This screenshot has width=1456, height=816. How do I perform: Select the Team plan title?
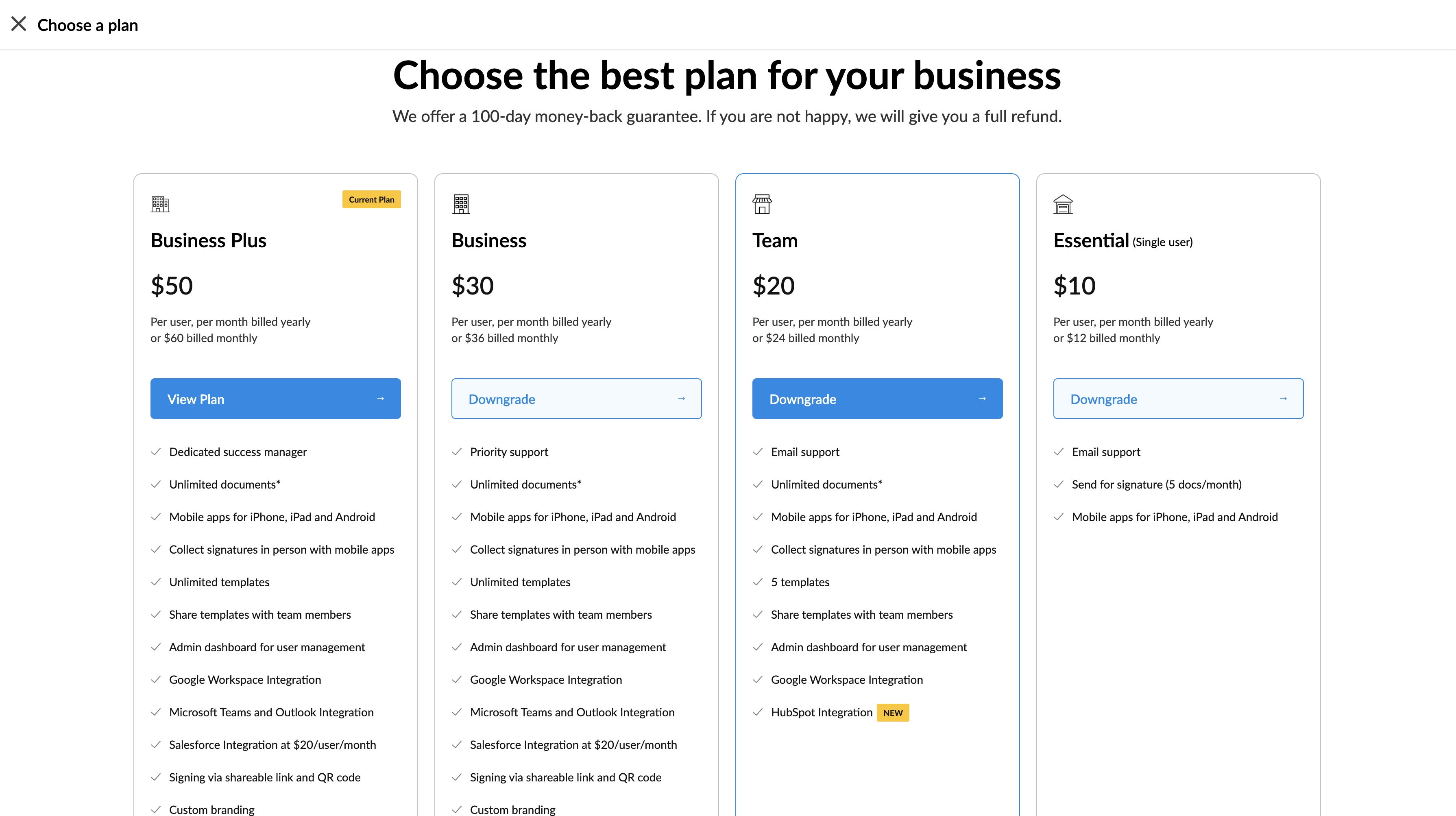point(774,241)
